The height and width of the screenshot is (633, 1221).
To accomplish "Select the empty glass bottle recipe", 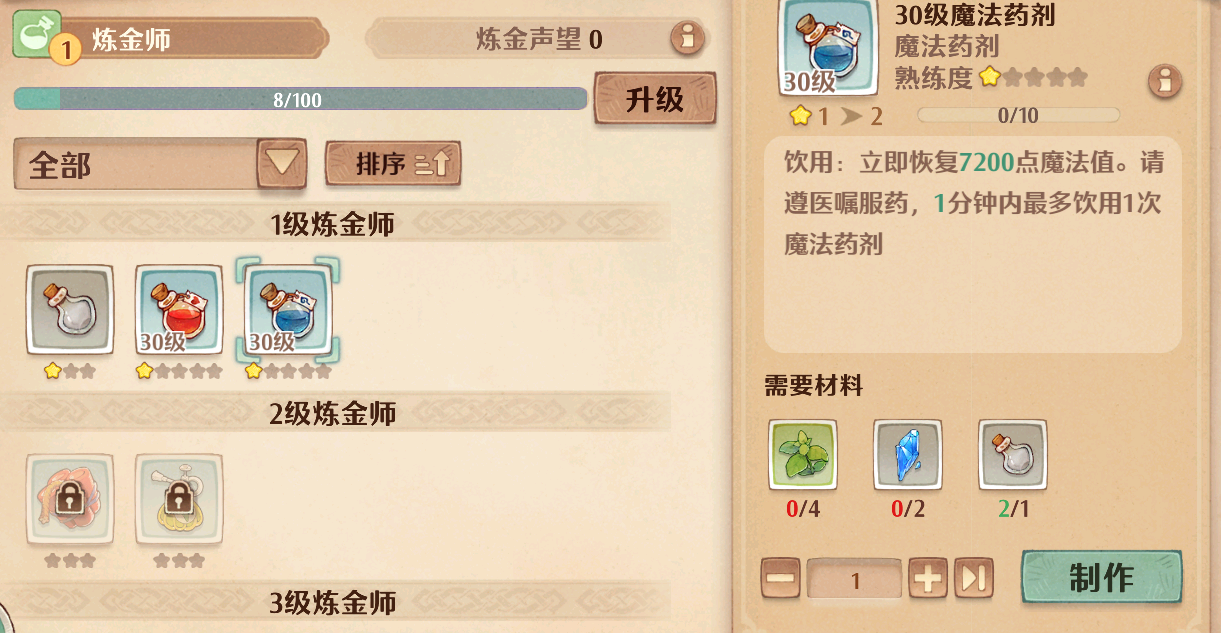I will point(70,310).
